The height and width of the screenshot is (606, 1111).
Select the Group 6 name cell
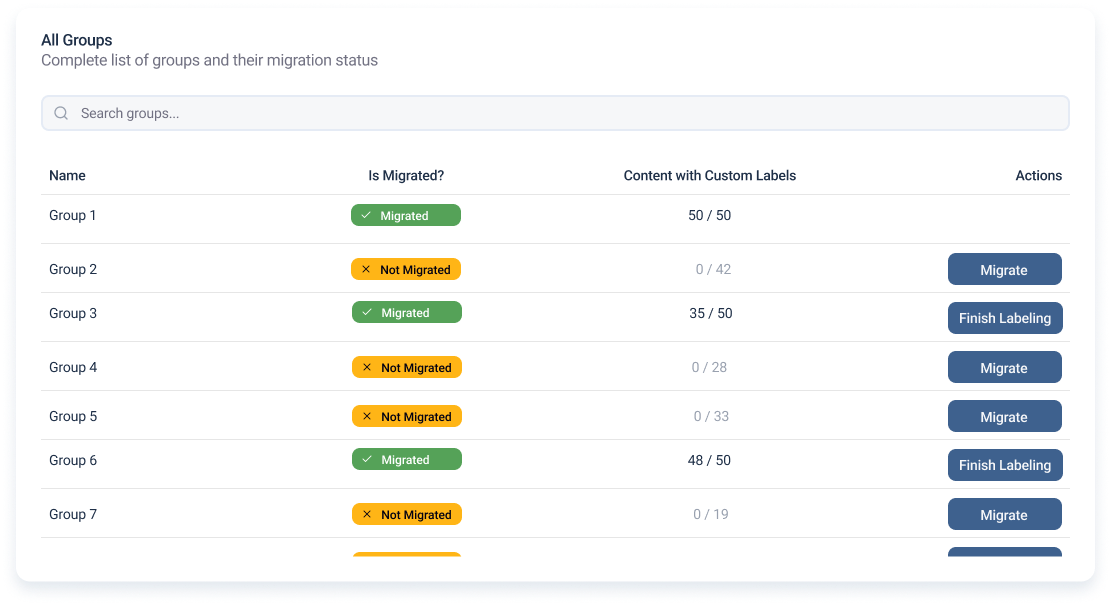tap(73, 460)
